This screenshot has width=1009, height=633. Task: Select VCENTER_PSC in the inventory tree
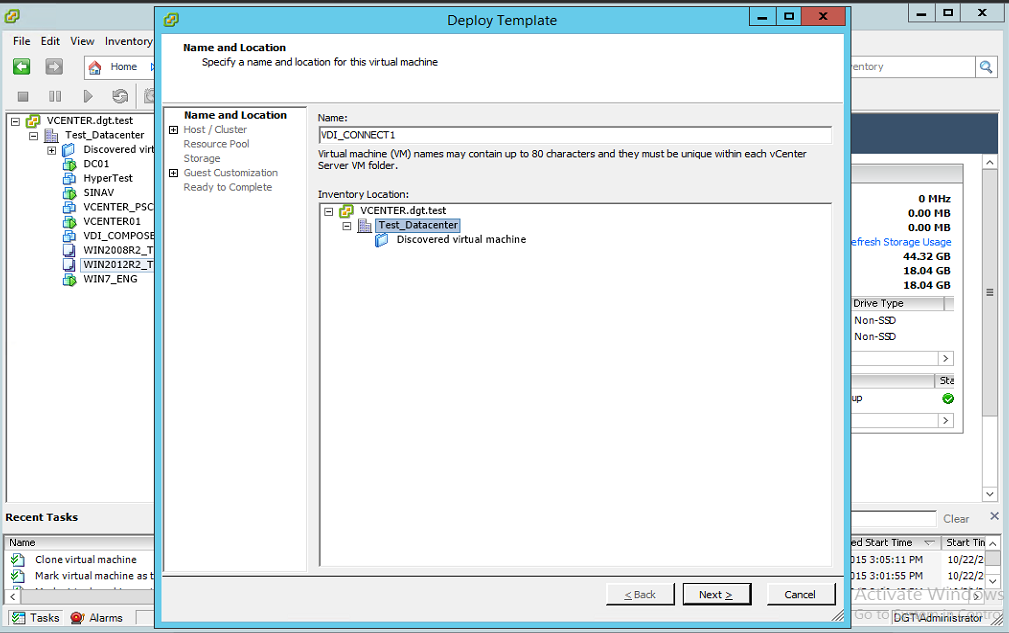[x=118, y=207]
